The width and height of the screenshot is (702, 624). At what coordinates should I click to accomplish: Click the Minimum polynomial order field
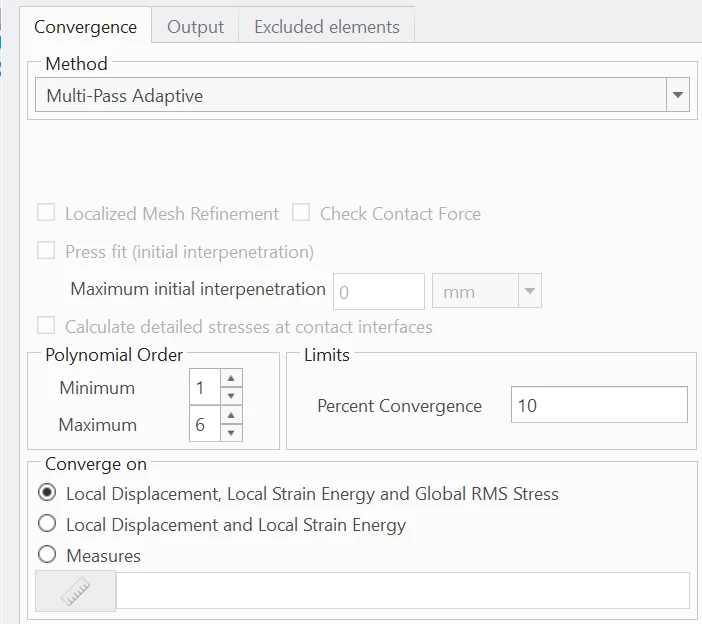point(205,387)
